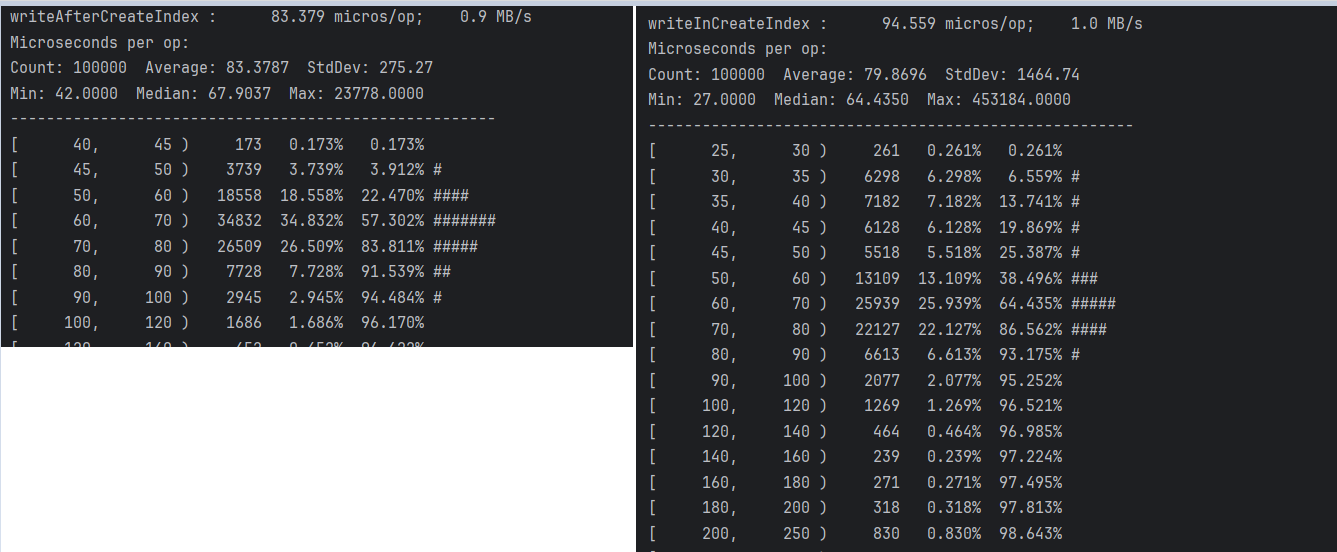Click Average: 83.3787 in left output
The image size is (1337, 552).
point(217,68)
